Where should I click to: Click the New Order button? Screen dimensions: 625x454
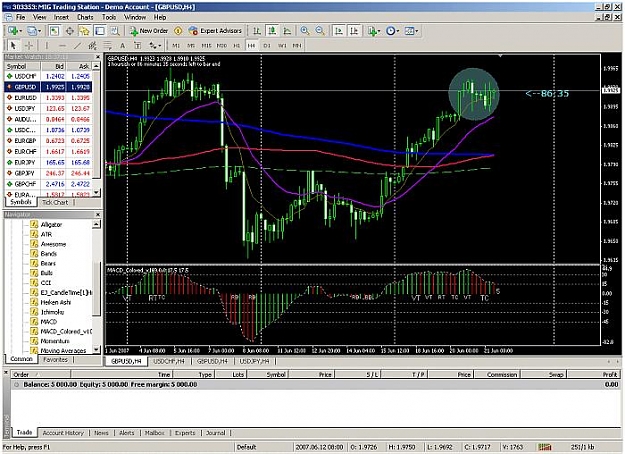click(149, 31)
